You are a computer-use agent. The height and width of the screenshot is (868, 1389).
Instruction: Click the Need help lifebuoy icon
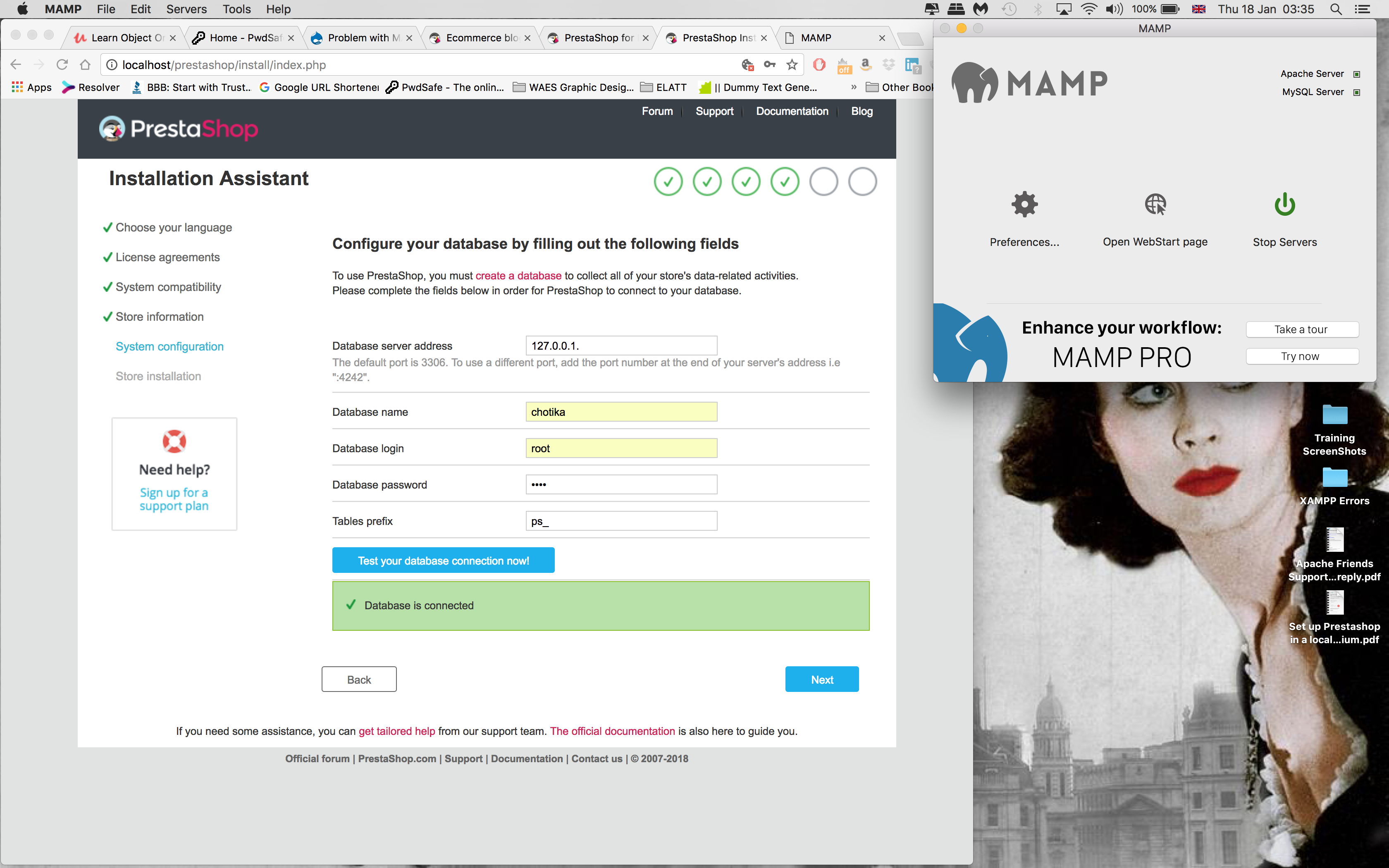coord(174,441)
